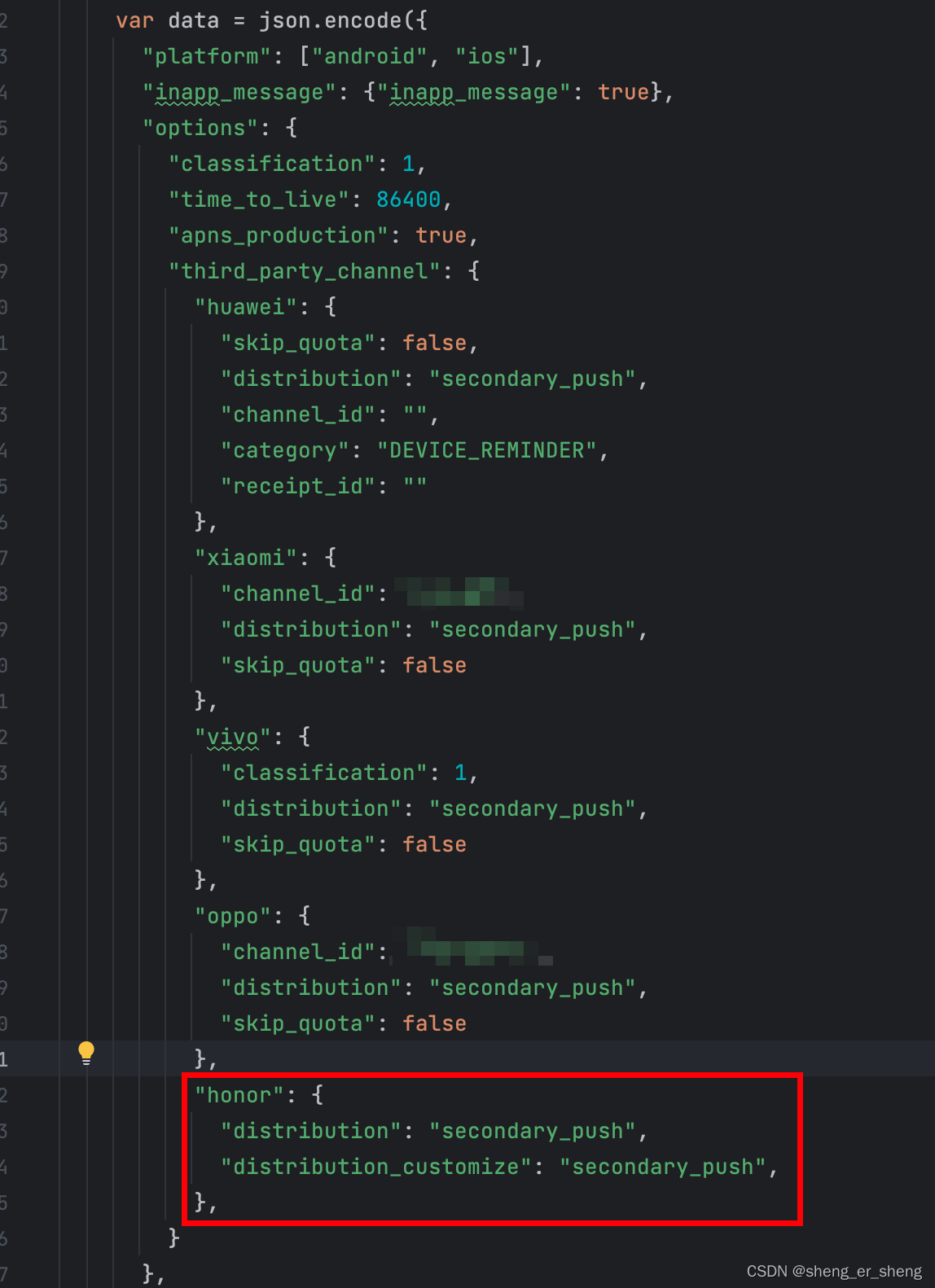Click "secondary_push" value of distribution_customize

coord(663,1167)
